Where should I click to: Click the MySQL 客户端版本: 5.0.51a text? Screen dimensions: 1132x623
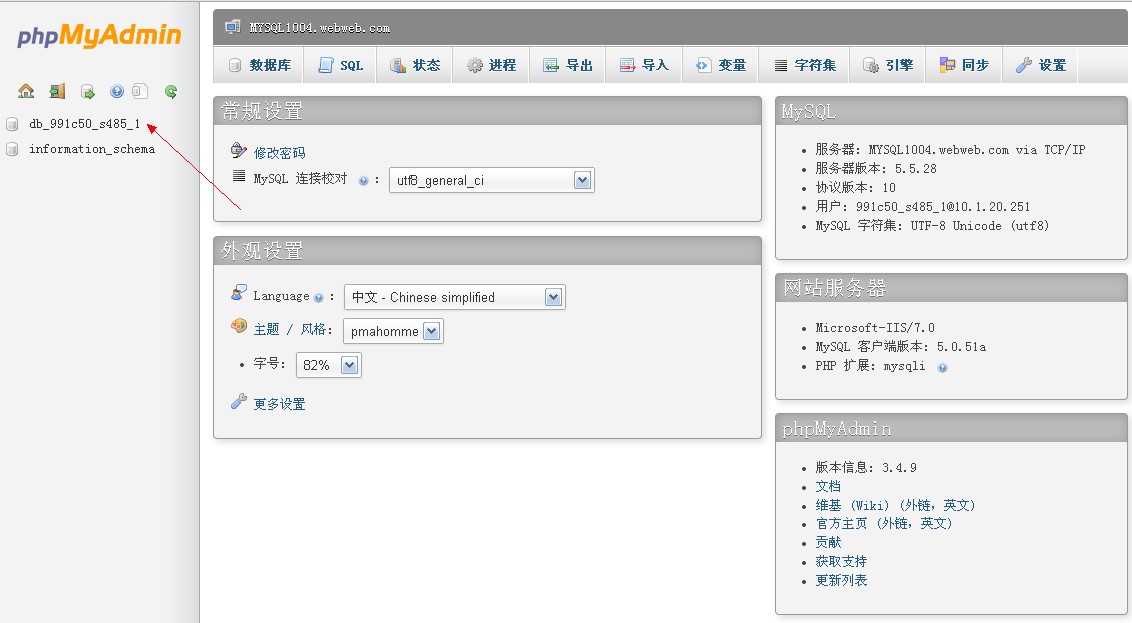click(x=900, y=347)
